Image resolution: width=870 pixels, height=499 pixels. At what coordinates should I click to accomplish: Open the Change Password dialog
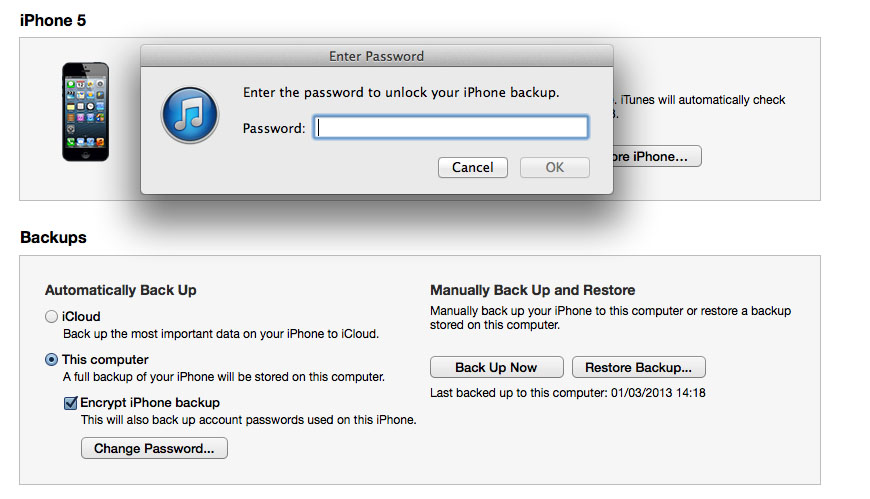pos(154,448)
